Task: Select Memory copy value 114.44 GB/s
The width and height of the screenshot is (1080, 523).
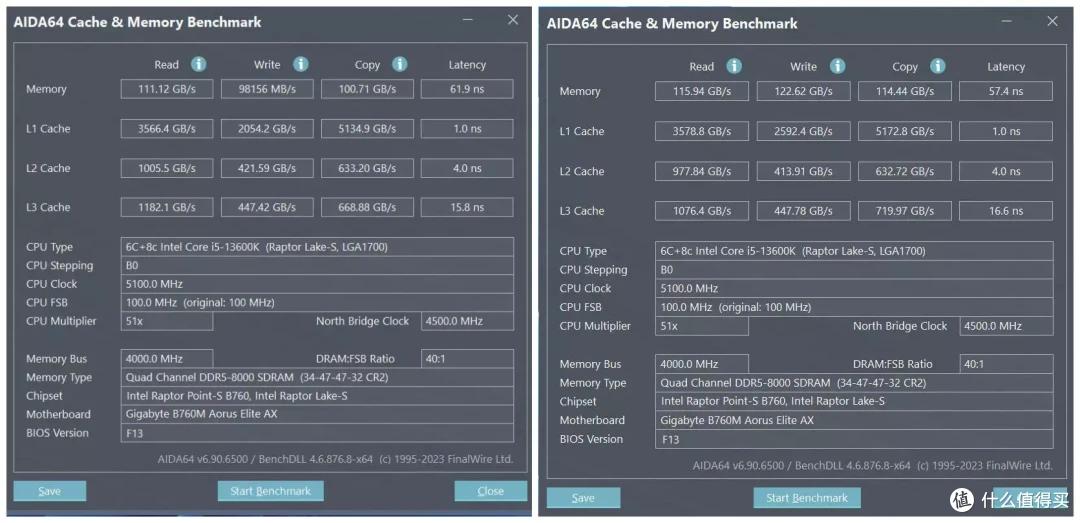Action: [x=905, y=91]
